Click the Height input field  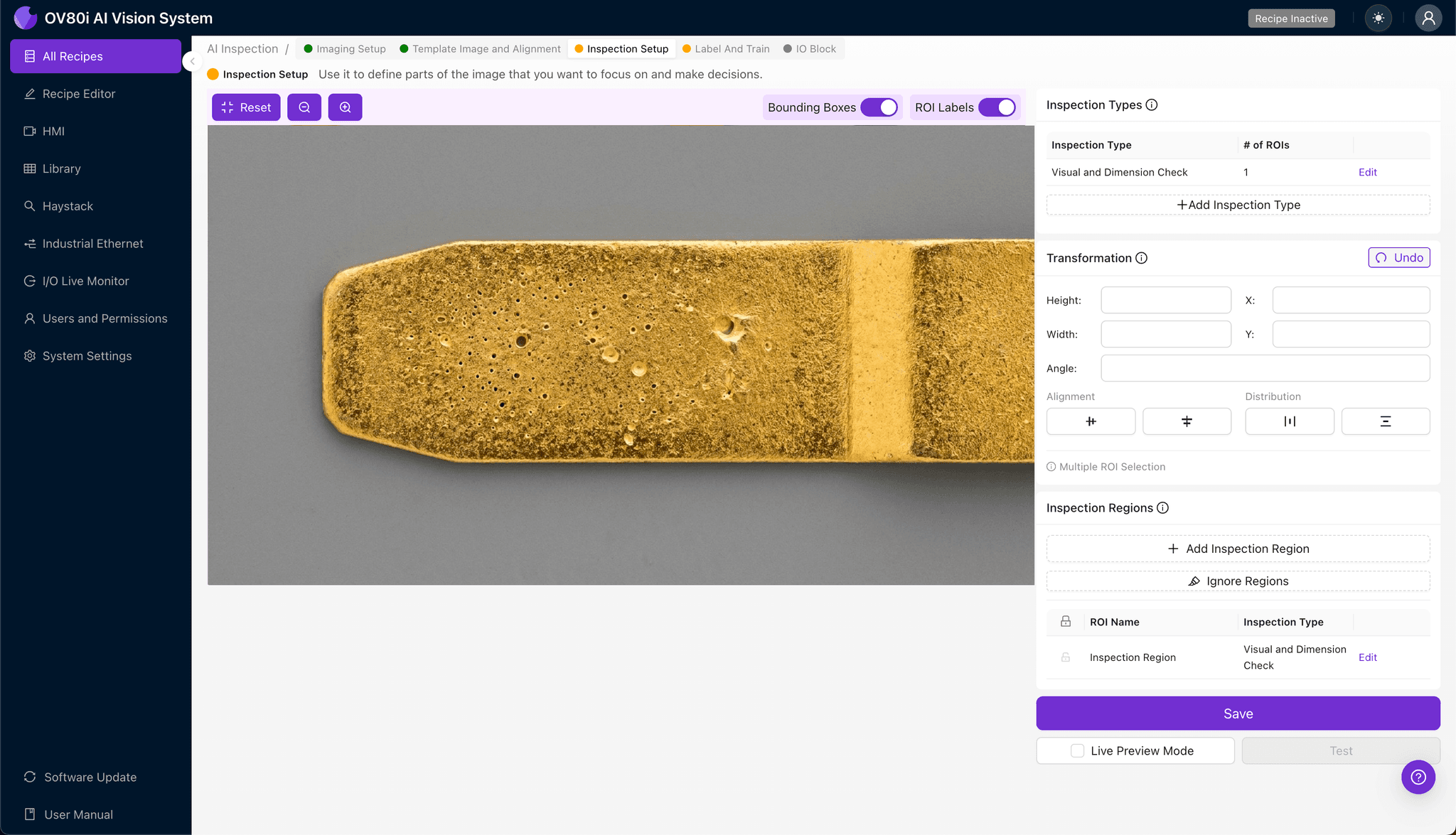pos(1166,301)
